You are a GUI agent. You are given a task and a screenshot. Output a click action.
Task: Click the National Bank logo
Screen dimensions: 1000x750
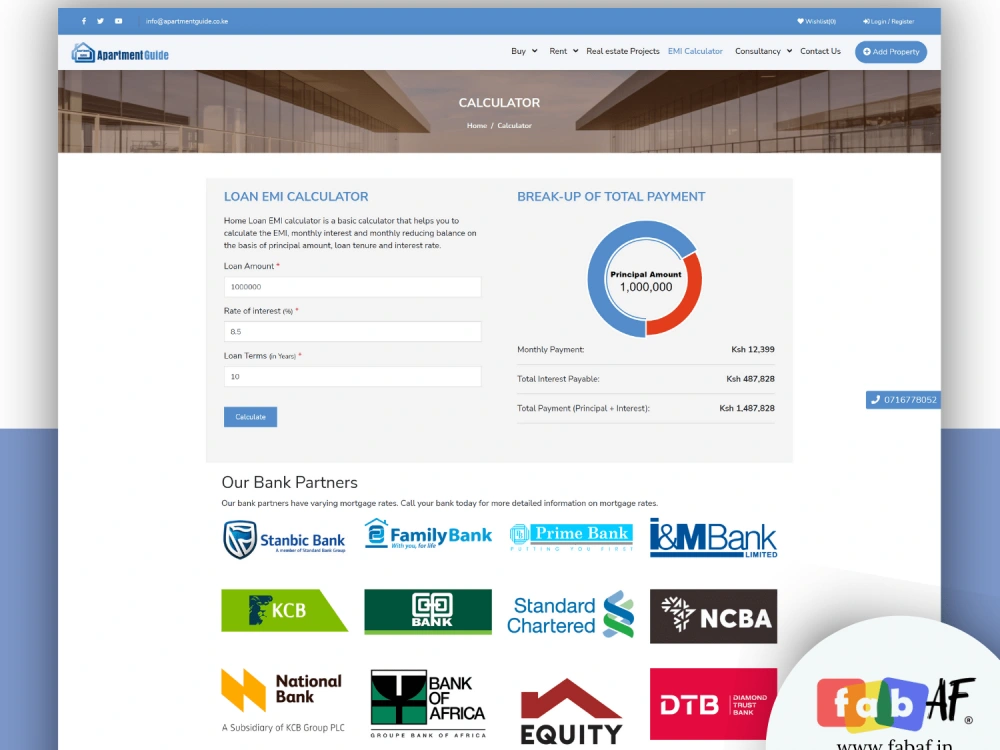click(284, 700)
